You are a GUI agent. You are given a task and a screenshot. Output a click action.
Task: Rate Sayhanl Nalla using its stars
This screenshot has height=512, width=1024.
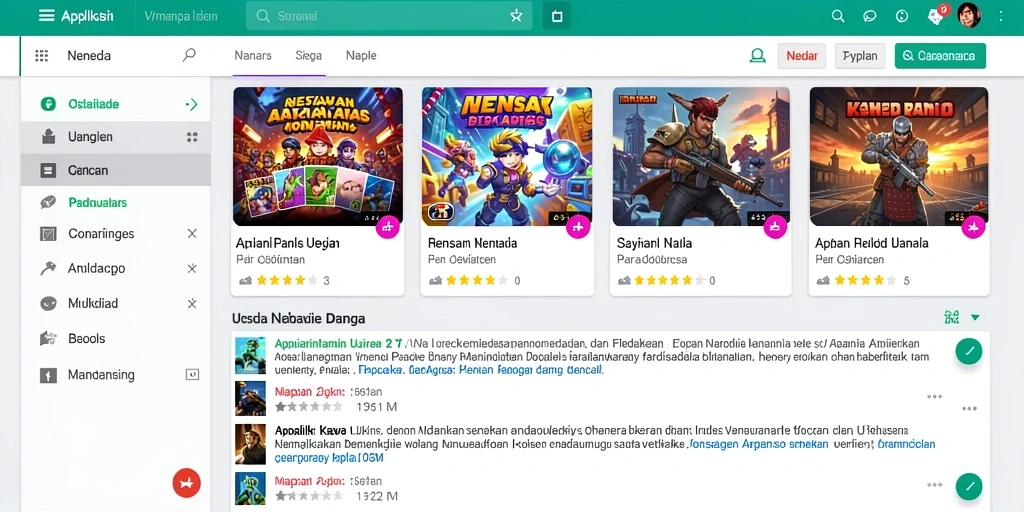[x=669, y=281]
